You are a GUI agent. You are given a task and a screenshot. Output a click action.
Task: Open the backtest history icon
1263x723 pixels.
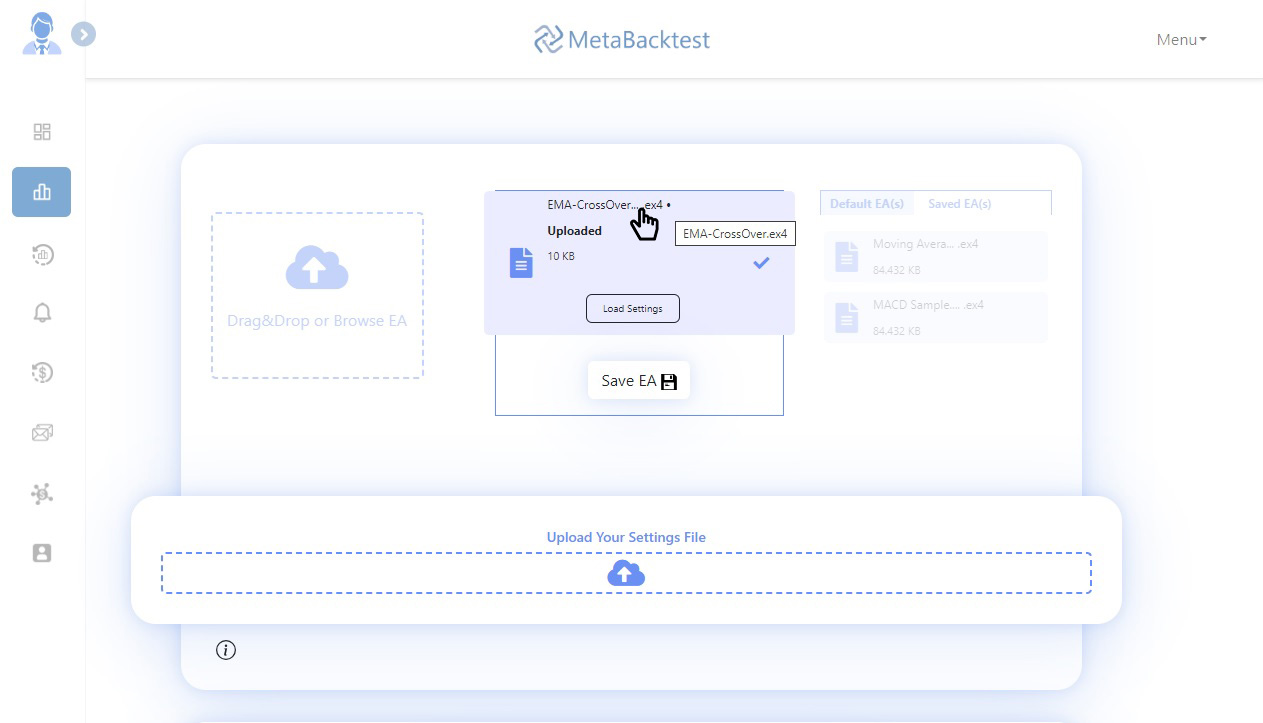(42, 254)
